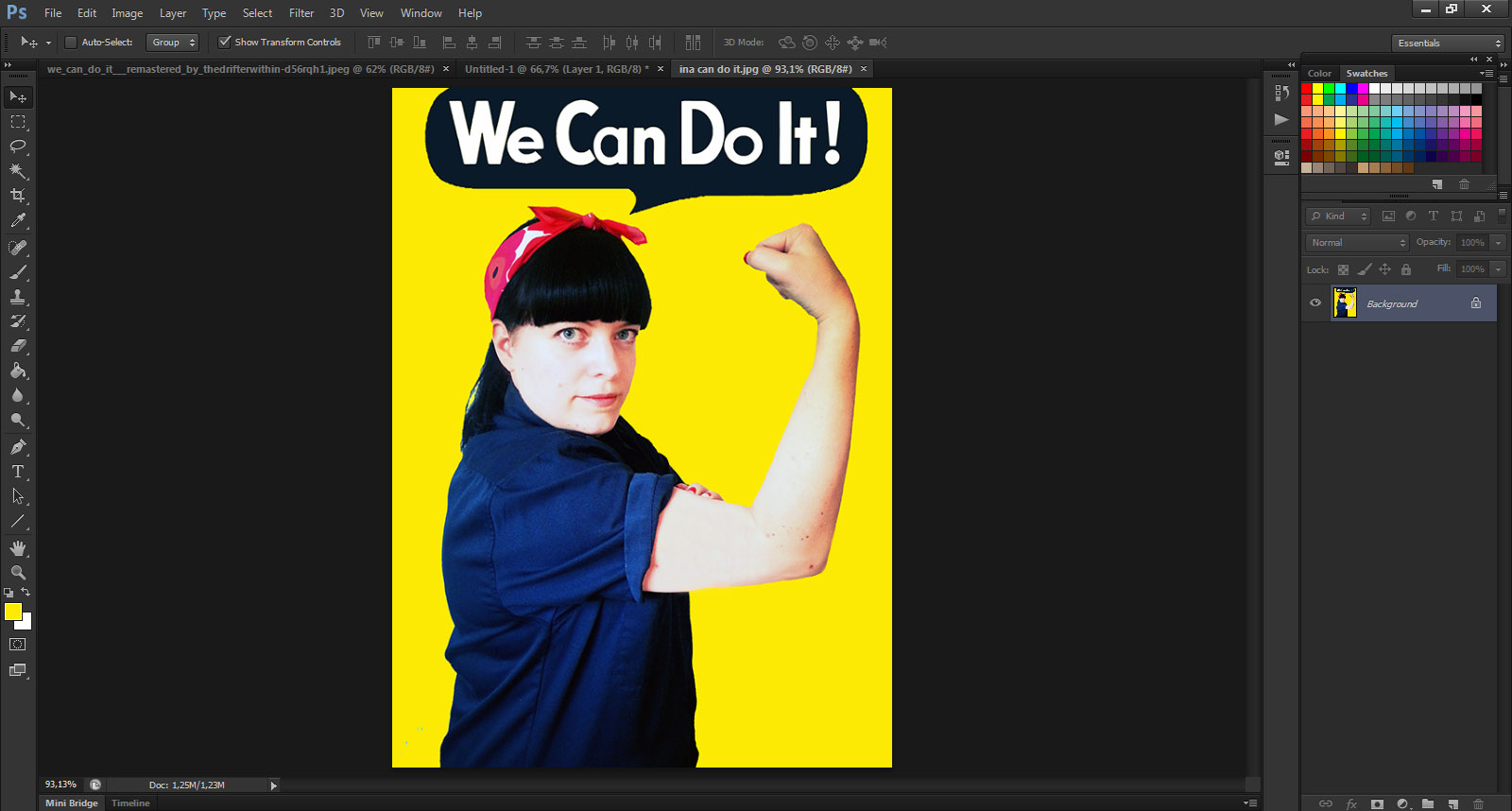Screen dimensions: 1512x811
Task: Select the Path Selection tool
Action: click(x=18, y=496)
